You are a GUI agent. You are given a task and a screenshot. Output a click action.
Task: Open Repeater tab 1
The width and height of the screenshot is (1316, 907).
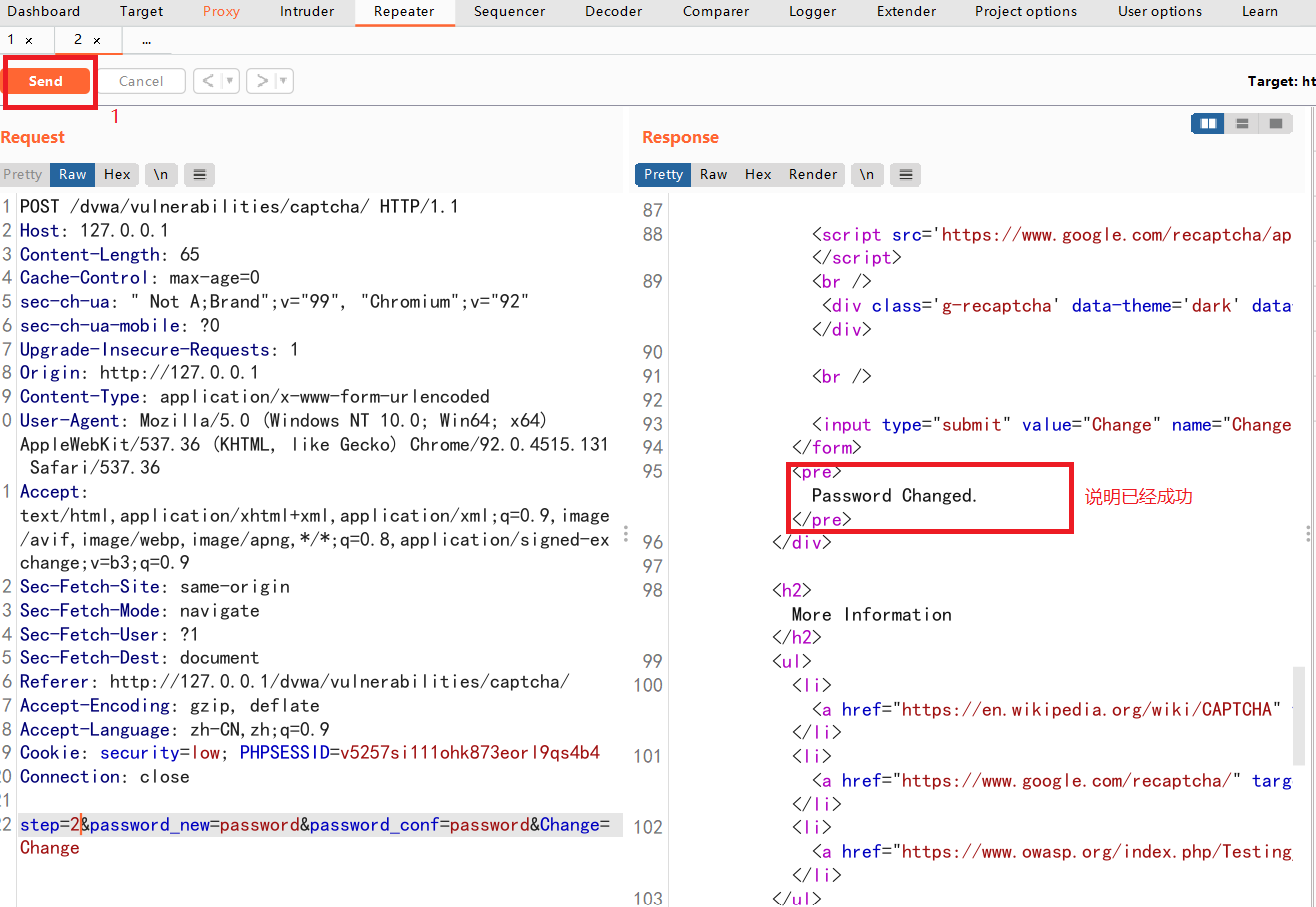(16, 39)
